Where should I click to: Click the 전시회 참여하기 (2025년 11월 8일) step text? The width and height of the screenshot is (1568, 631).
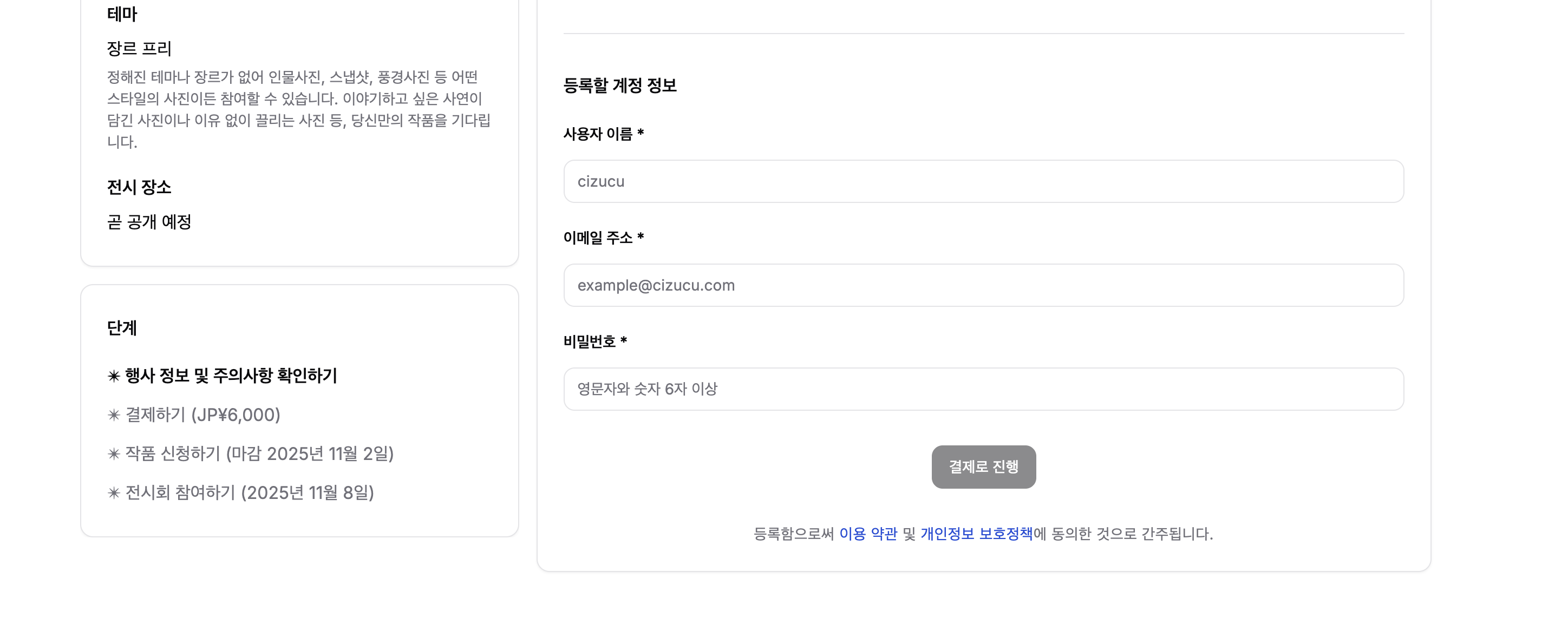(250, 492)
